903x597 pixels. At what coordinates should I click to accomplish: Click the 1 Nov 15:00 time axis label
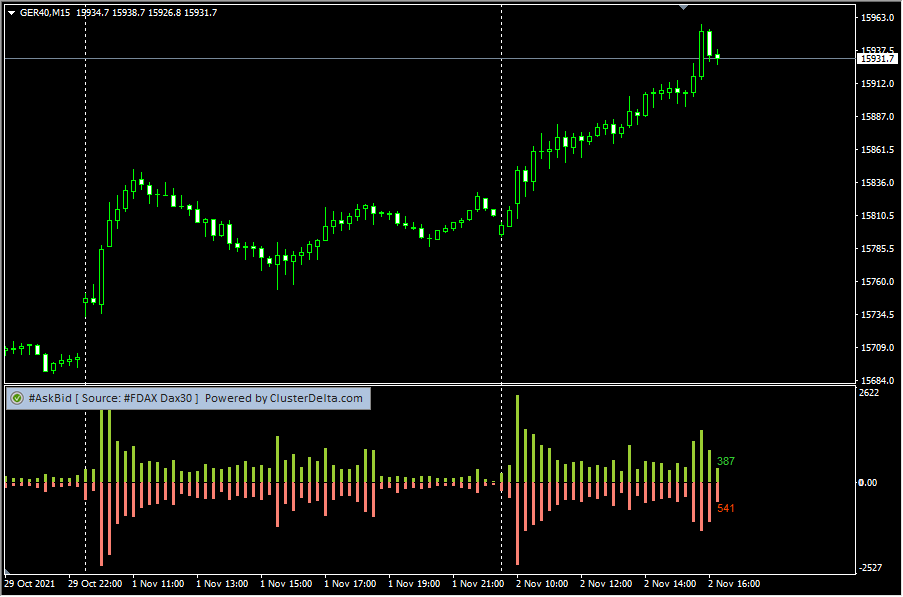pos(285,583)
